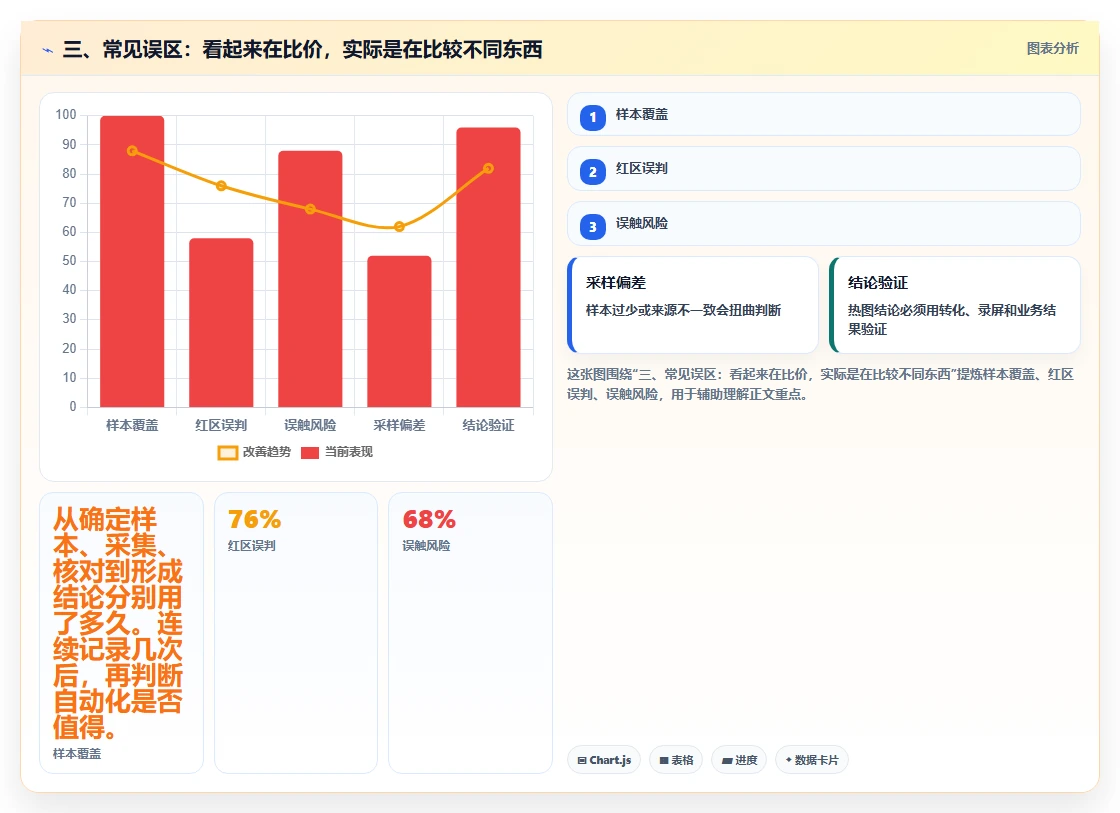Click the 76% 红区误判 stat card
Image resolution: width=1120 pixels, height=813 pixels.
click(296, 632)
